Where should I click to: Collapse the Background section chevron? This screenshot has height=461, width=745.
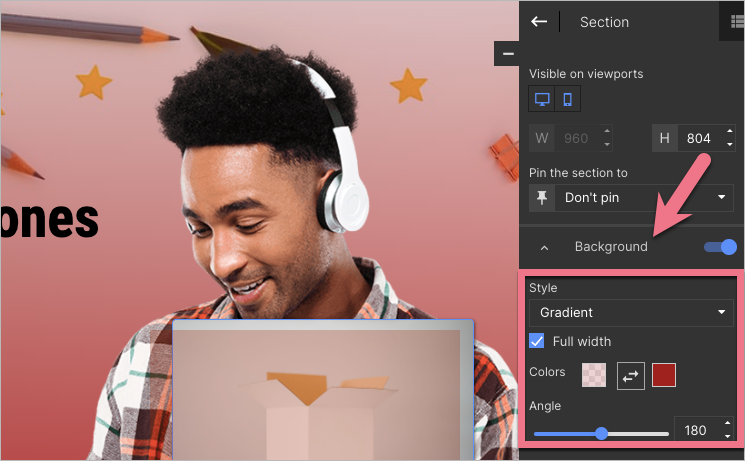544,247
